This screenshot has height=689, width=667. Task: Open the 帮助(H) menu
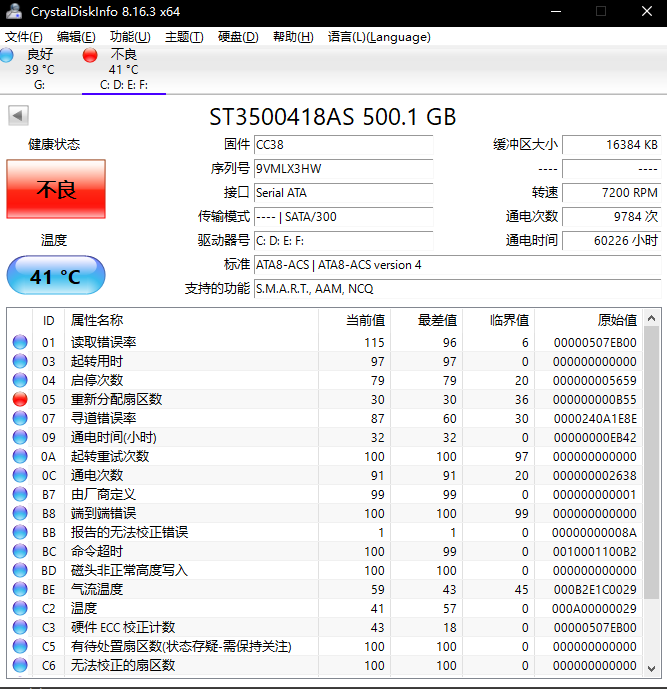click(x=293, y=37)
